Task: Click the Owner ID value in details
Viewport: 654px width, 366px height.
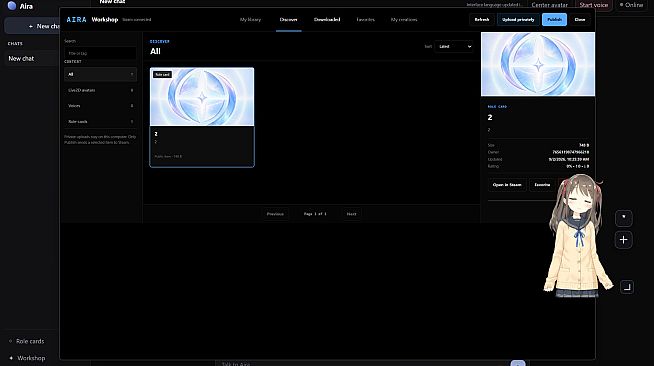Action: click(571, 152)
